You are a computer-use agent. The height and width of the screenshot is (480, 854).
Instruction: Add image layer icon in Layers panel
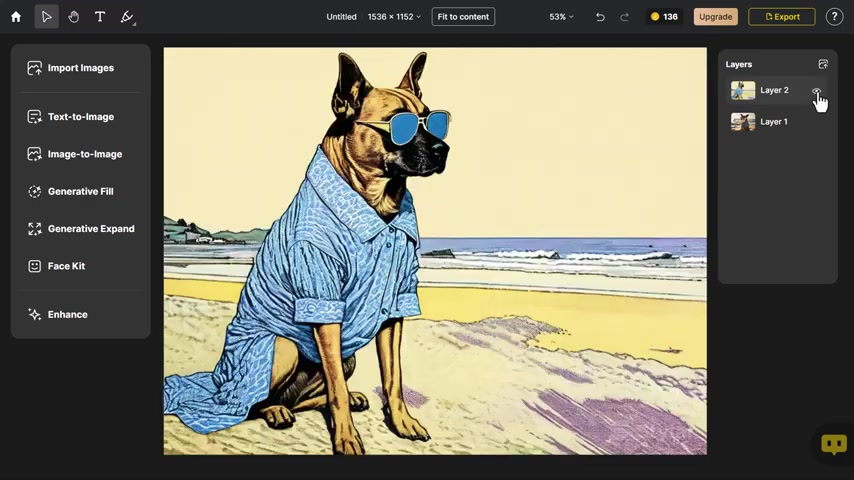[823, 64]
